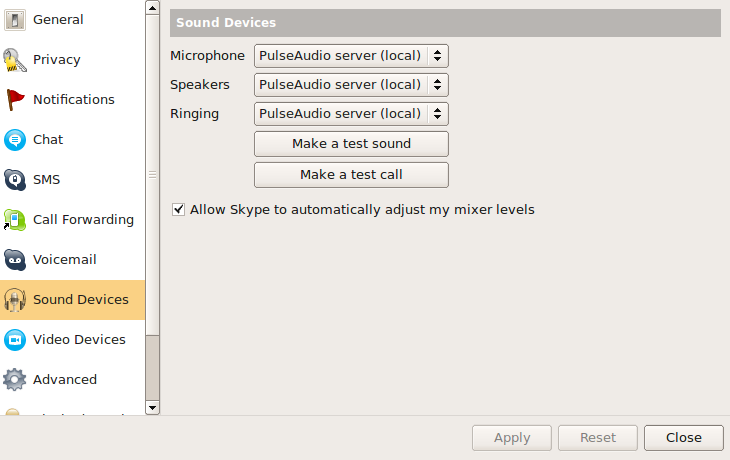Click the sidebar scrollbar up arrow

click(x=152, y=7)
